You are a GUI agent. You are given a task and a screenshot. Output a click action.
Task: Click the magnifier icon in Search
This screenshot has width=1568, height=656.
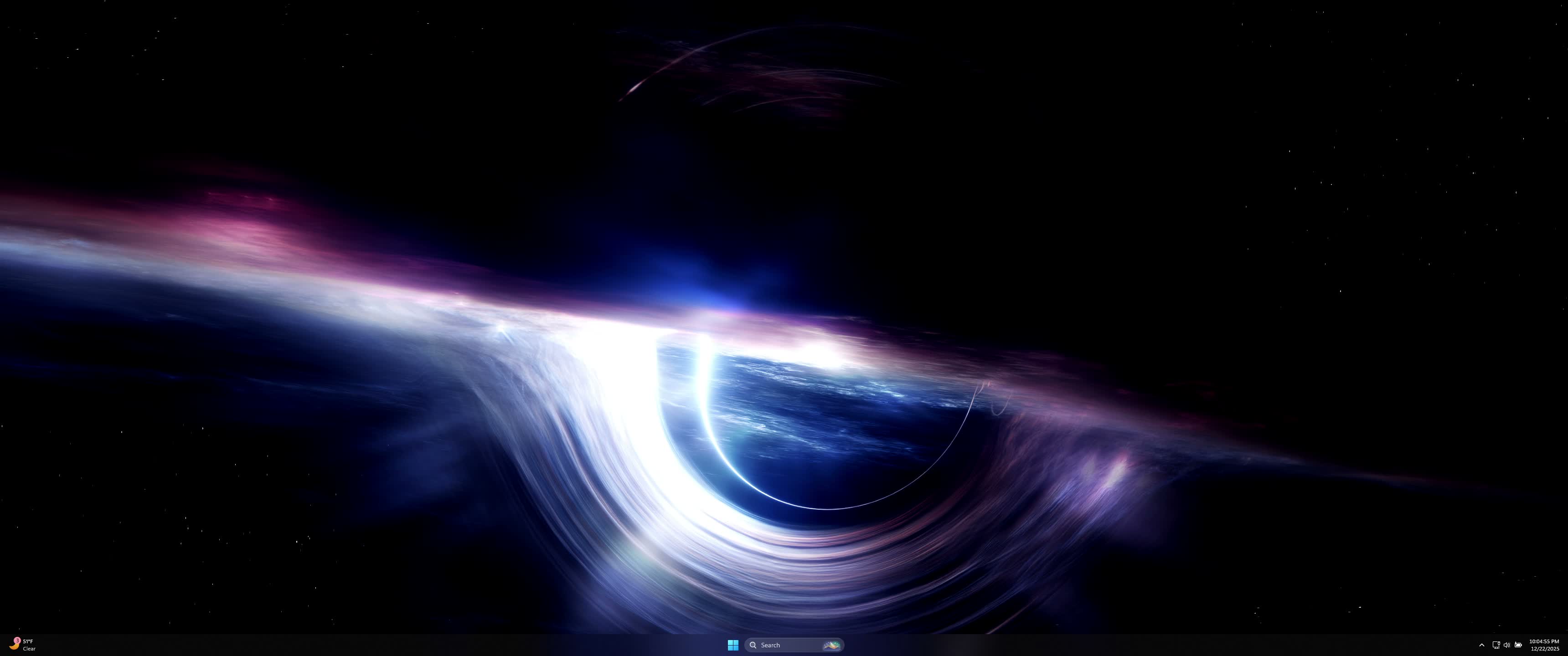(753, 645)
